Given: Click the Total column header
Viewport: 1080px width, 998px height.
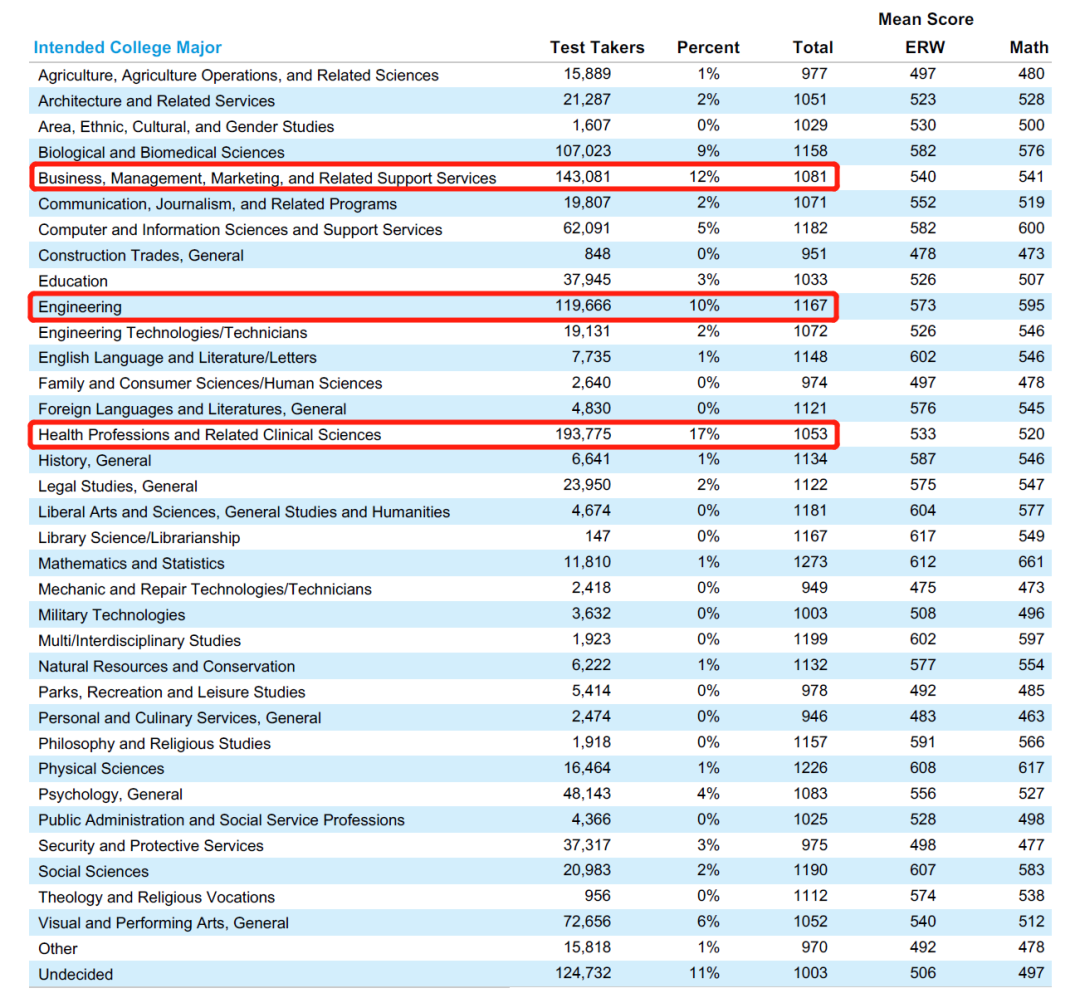Looking at the screenshot, I should point(812,47).
